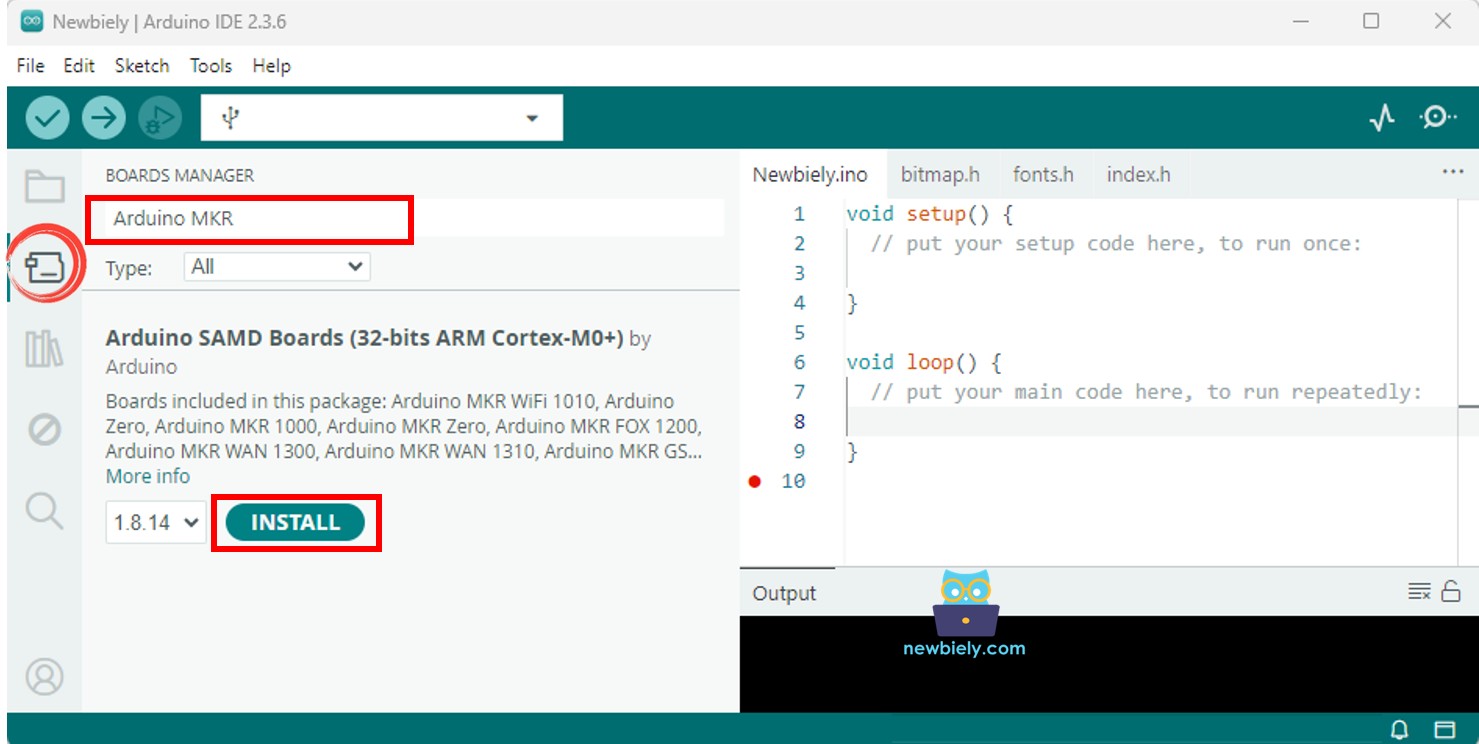Expand the Type filter dropdown showing All
1479x744 pixels.
tap(275, 267)
